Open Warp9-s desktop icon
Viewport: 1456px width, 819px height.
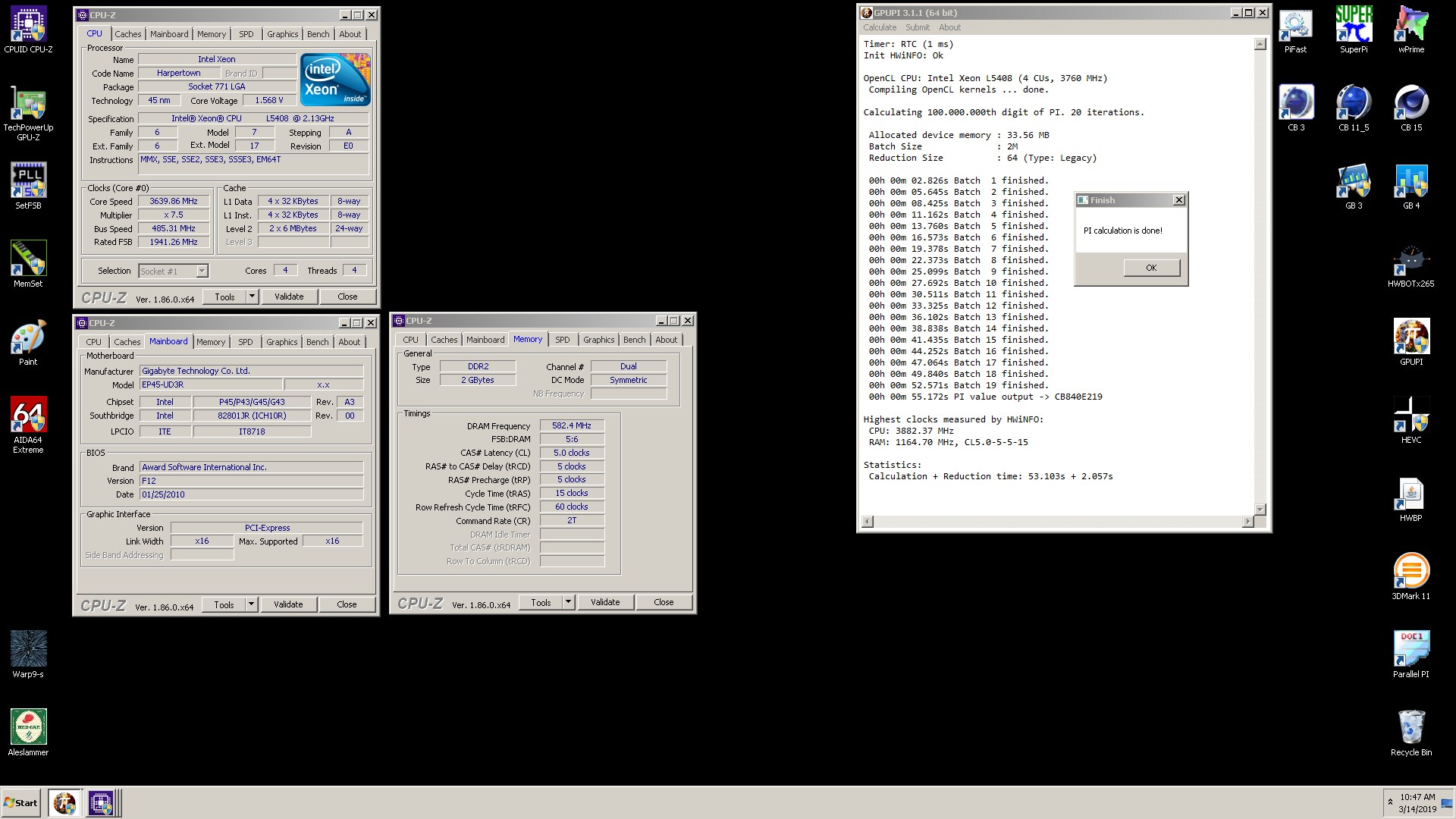click(x=28, y=654)
